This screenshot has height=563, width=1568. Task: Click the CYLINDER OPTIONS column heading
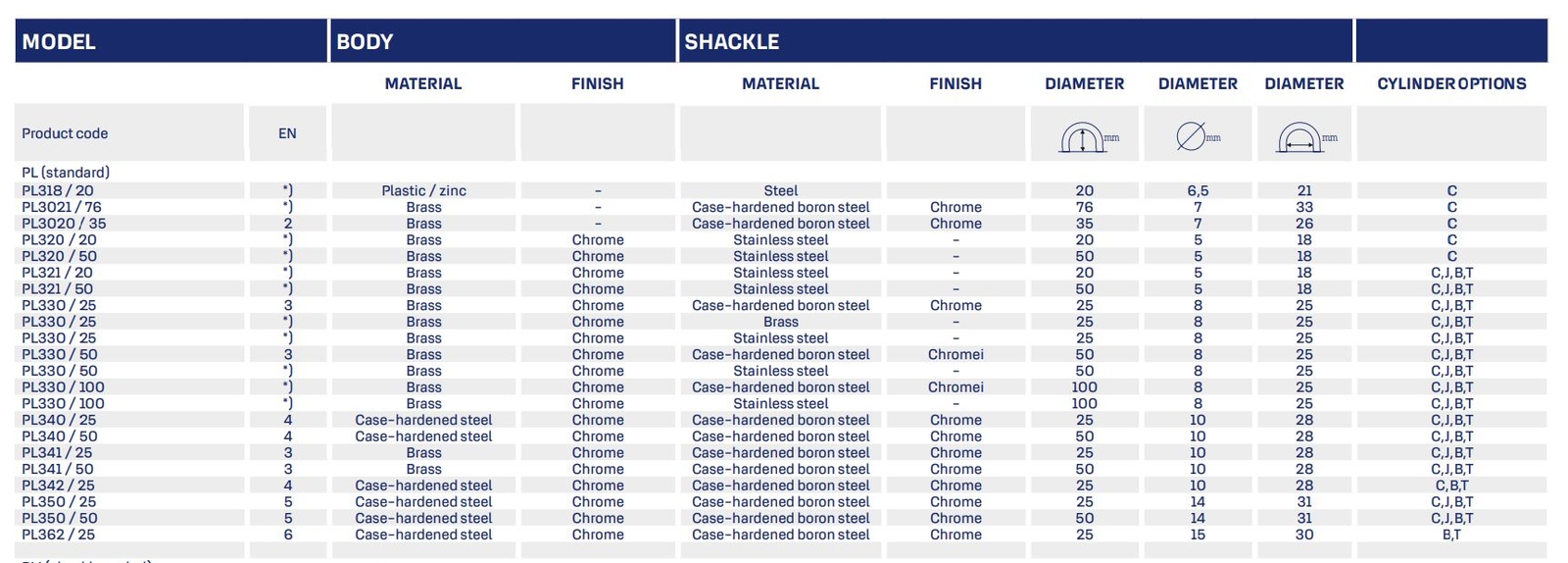click(1451, 83)
